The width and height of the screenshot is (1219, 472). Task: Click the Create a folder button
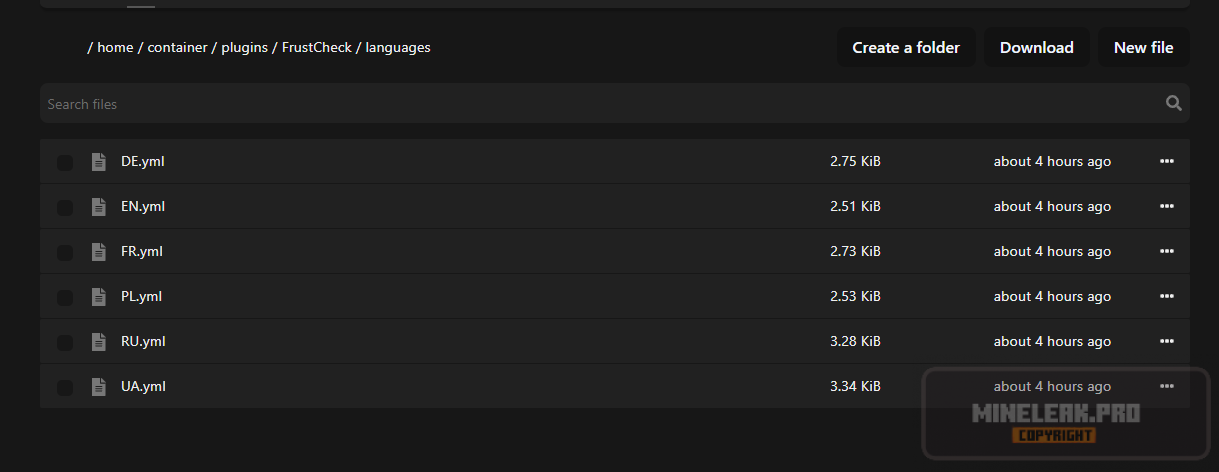(x=906, y=47)
